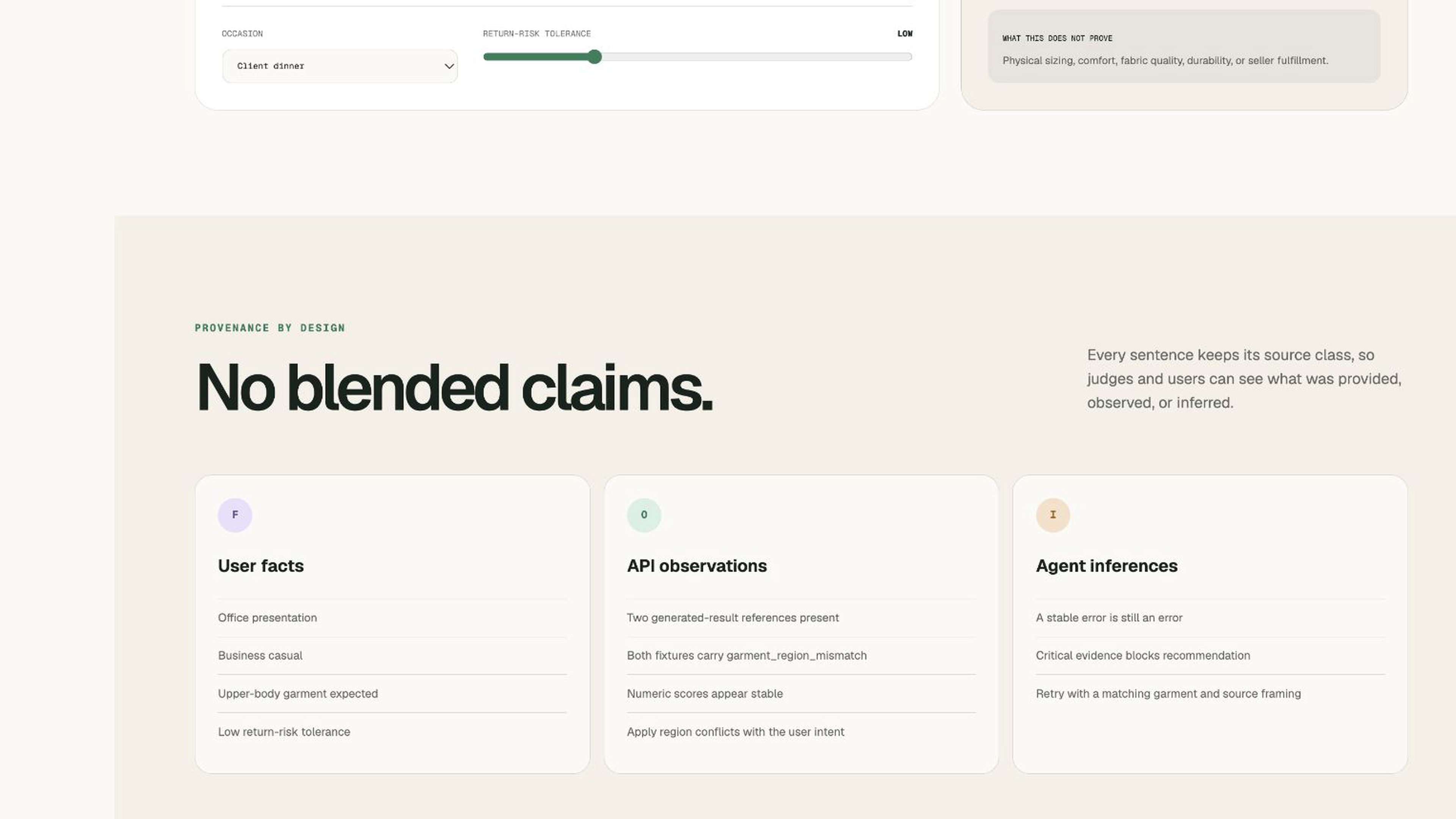The height and width of the screenshot is (819, 1456).
Task: Select the Agent inferences card heading
Action: [x=1106, y=566]
